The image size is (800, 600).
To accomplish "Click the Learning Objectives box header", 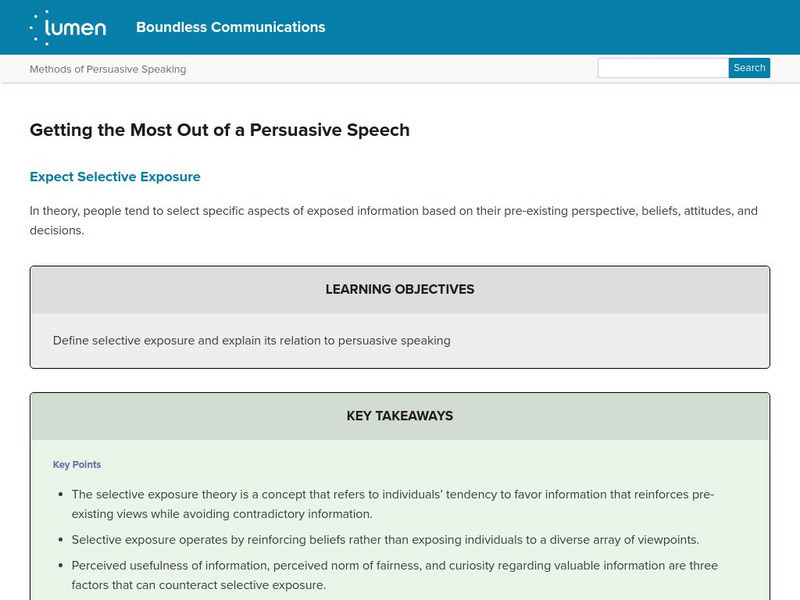I will (400, 290).
